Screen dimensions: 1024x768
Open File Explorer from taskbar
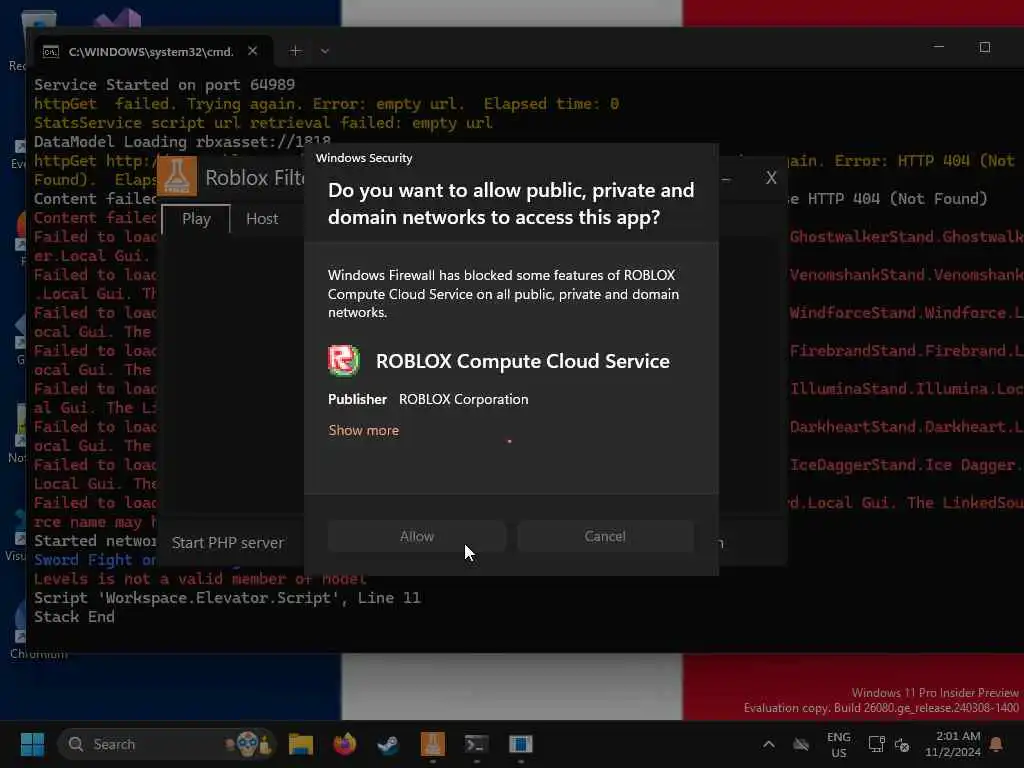301,744
